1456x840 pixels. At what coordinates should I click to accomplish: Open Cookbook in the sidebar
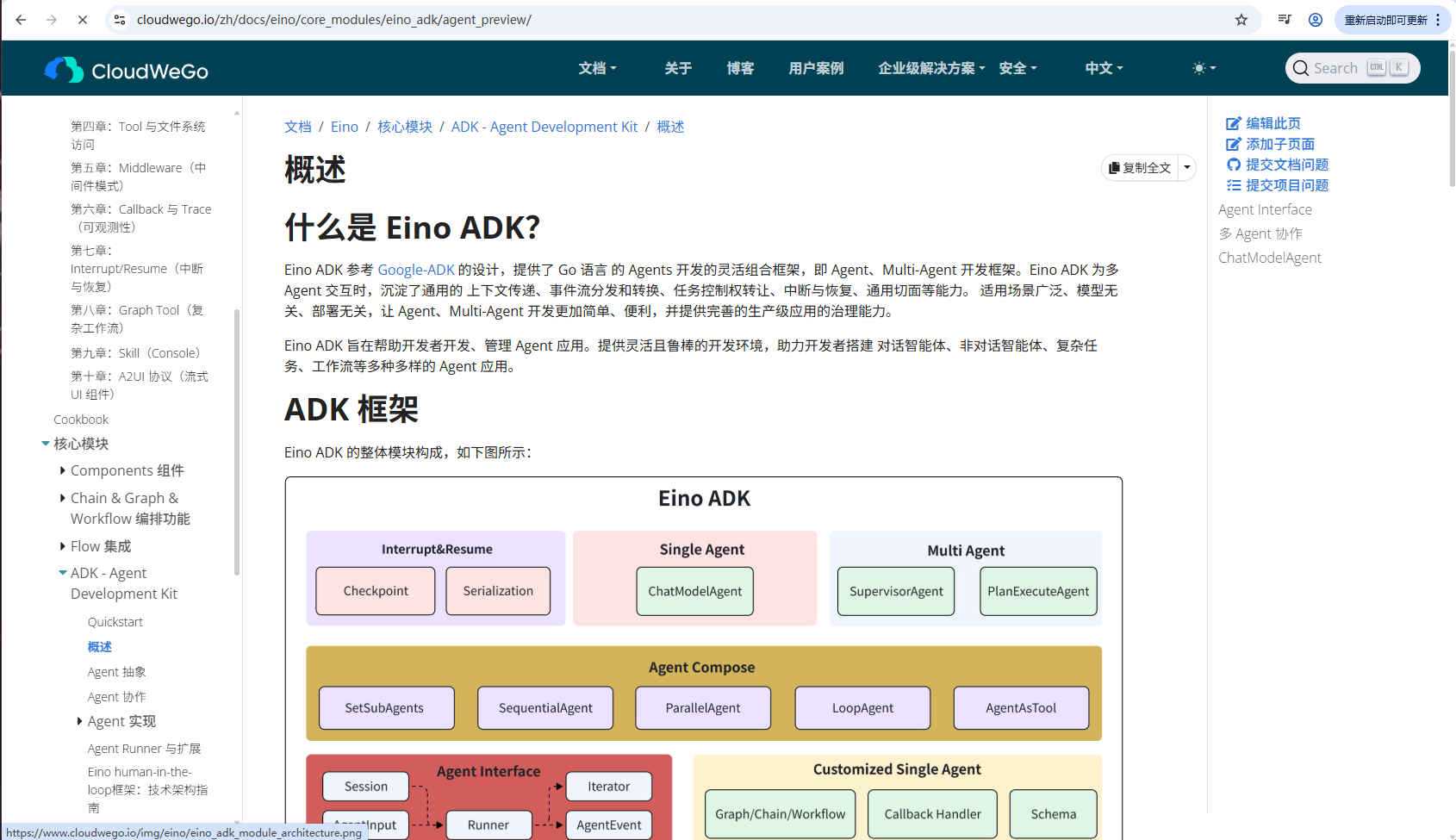click(x=81, y=420)
